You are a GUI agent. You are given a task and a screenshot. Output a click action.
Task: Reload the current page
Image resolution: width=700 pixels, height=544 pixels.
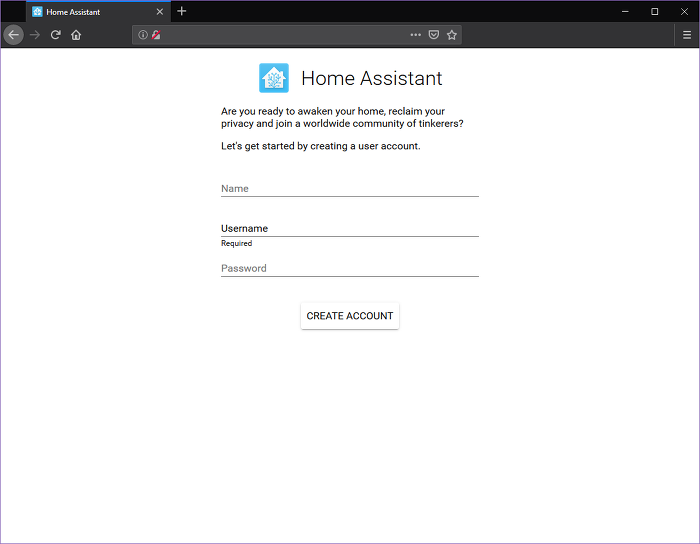pos(55,35)
